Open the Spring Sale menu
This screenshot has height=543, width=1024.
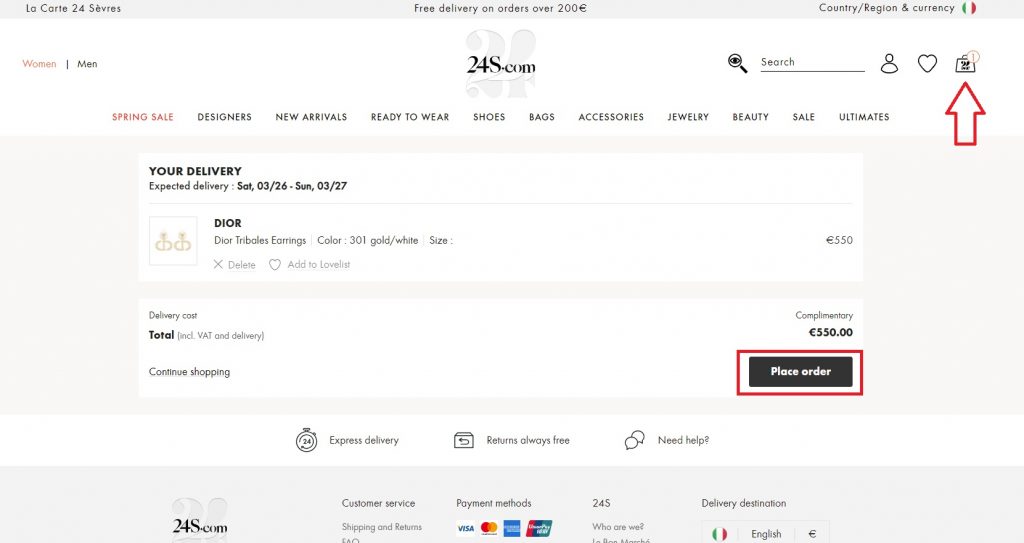(x=143, y=117)
